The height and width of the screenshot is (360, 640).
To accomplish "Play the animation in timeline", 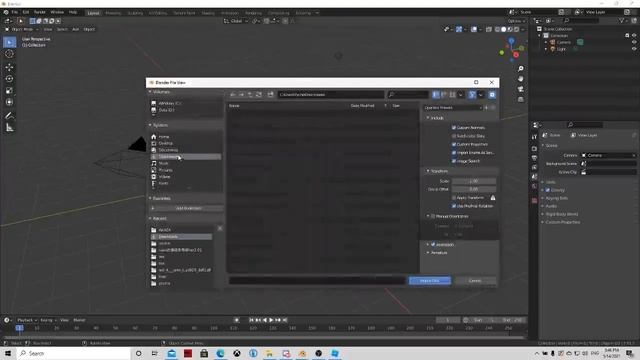I will click(x=271, y=320).
